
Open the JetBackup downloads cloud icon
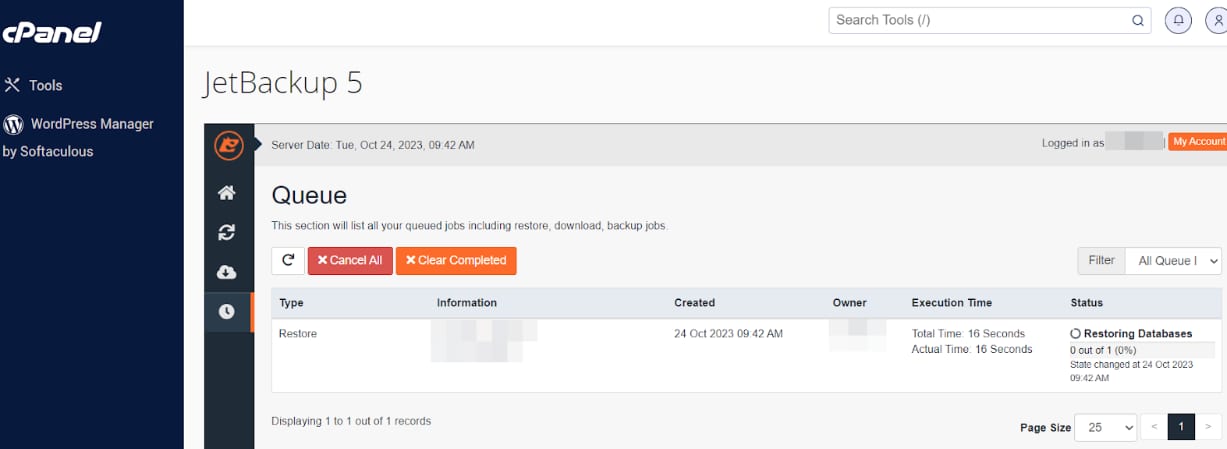point(227,272)
